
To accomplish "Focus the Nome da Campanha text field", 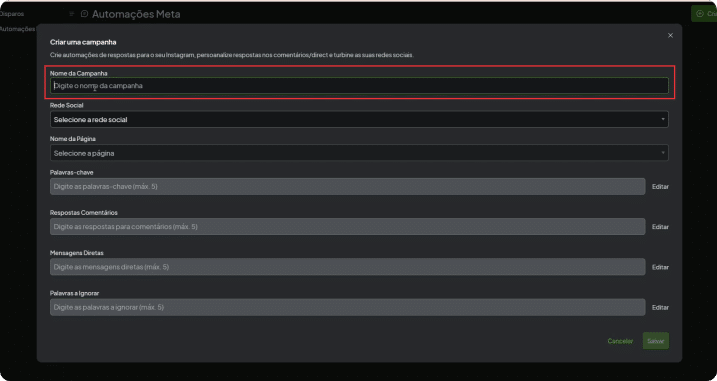I will (x=359, y=86).
